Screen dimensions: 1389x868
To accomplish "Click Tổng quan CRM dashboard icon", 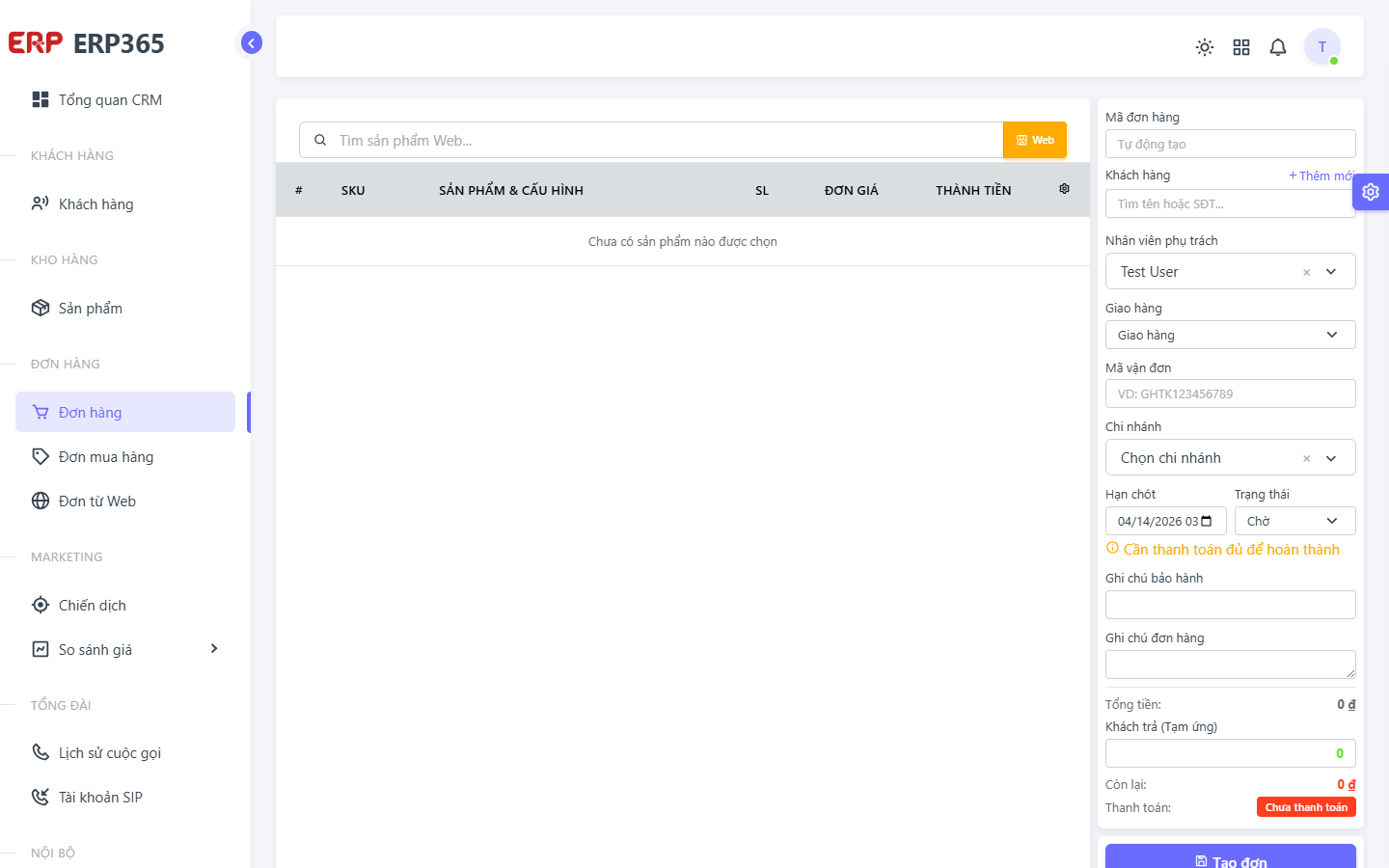I will [41, 99].
